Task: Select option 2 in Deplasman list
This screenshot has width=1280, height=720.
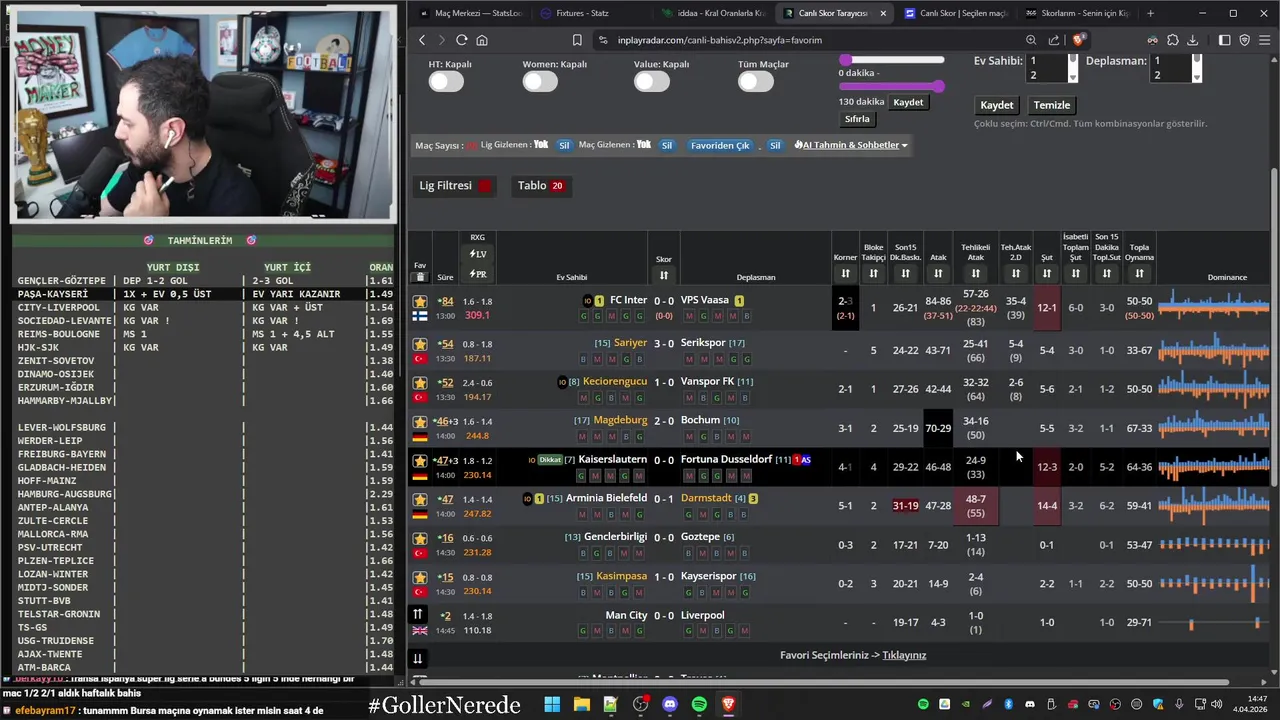Action: 1169,75
